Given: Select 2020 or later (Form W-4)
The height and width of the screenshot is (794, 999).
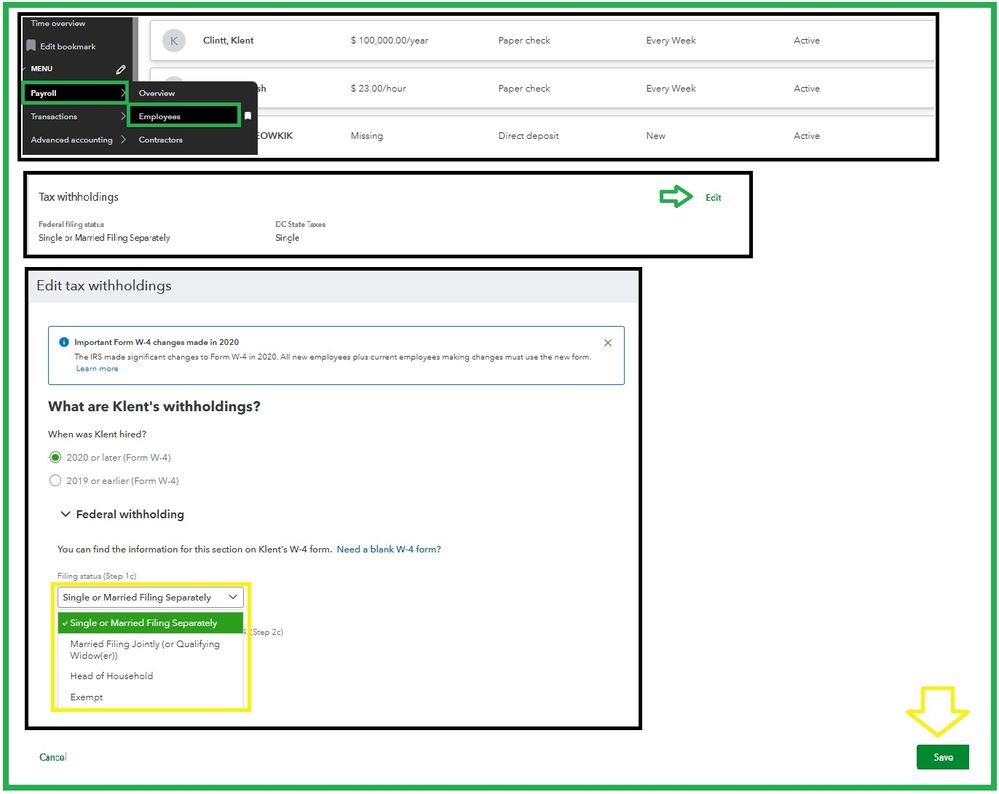Looking at the screenshot, I should coord(55,458).
